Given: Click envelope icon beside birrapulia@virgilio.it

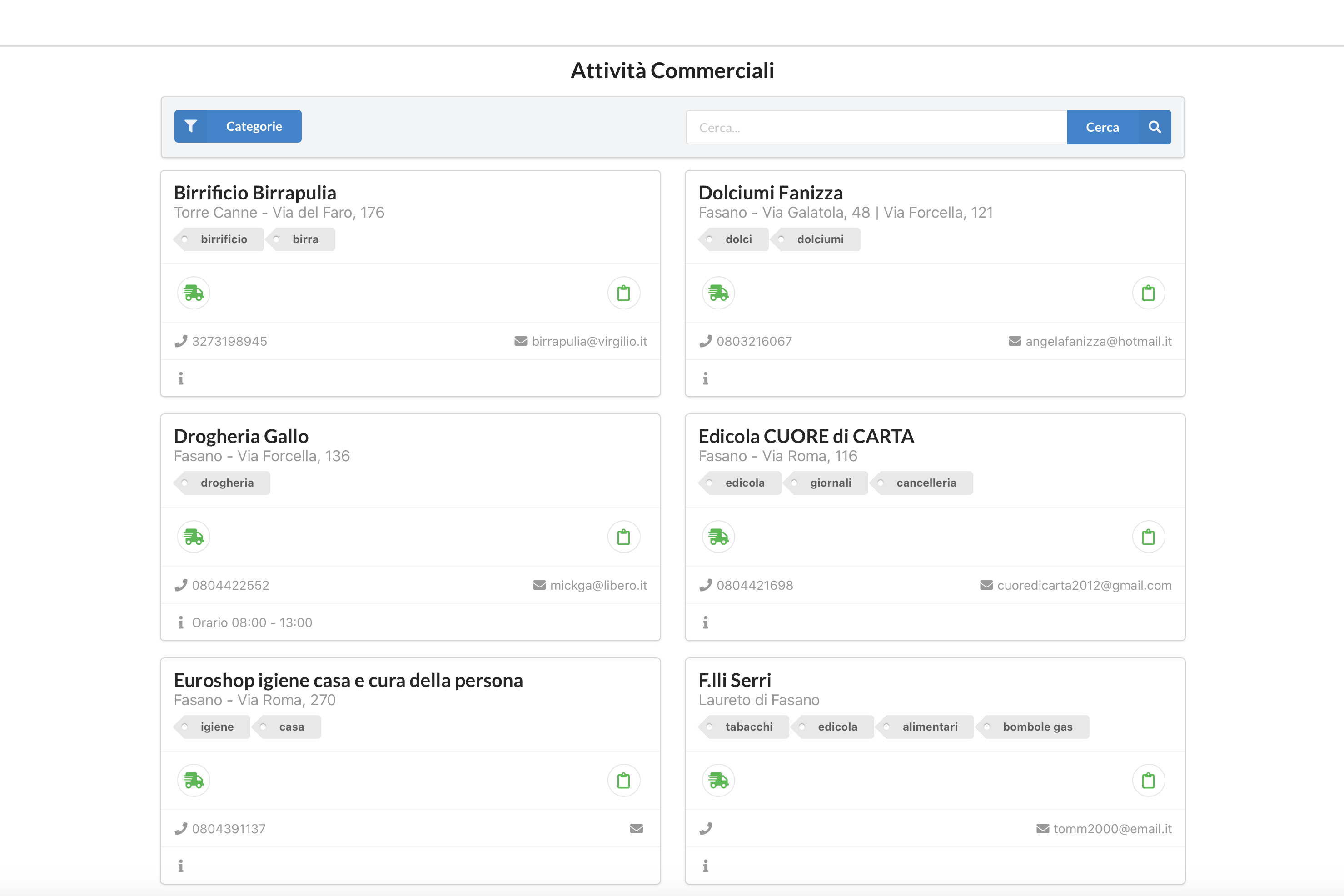Looking at the screenshot, I should [521, 341].
